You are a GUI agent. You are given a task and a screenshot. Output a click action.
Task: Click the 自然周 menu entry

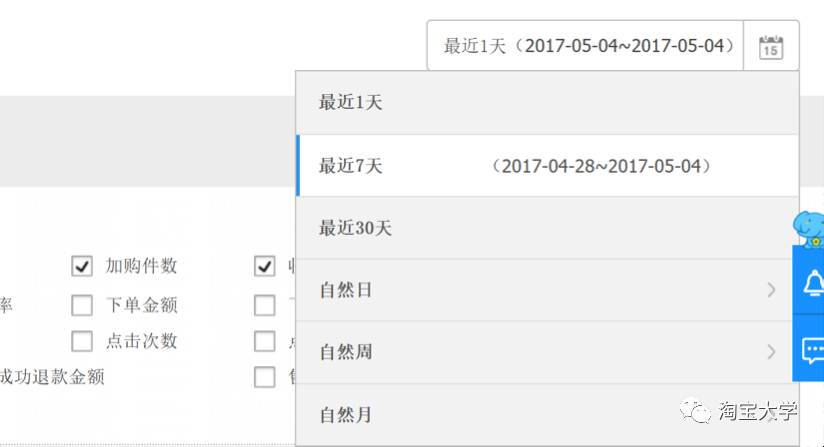tap(547, 352)
